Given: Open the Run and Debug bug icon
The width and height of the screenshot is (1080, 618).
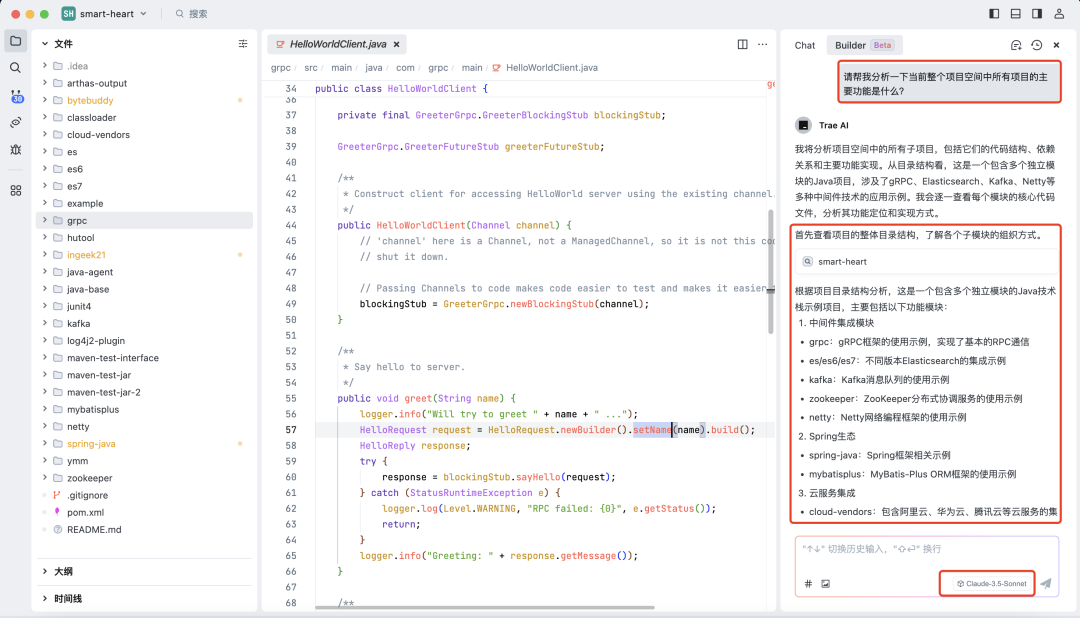Looking at the screenshot, I should click(16, 150).
